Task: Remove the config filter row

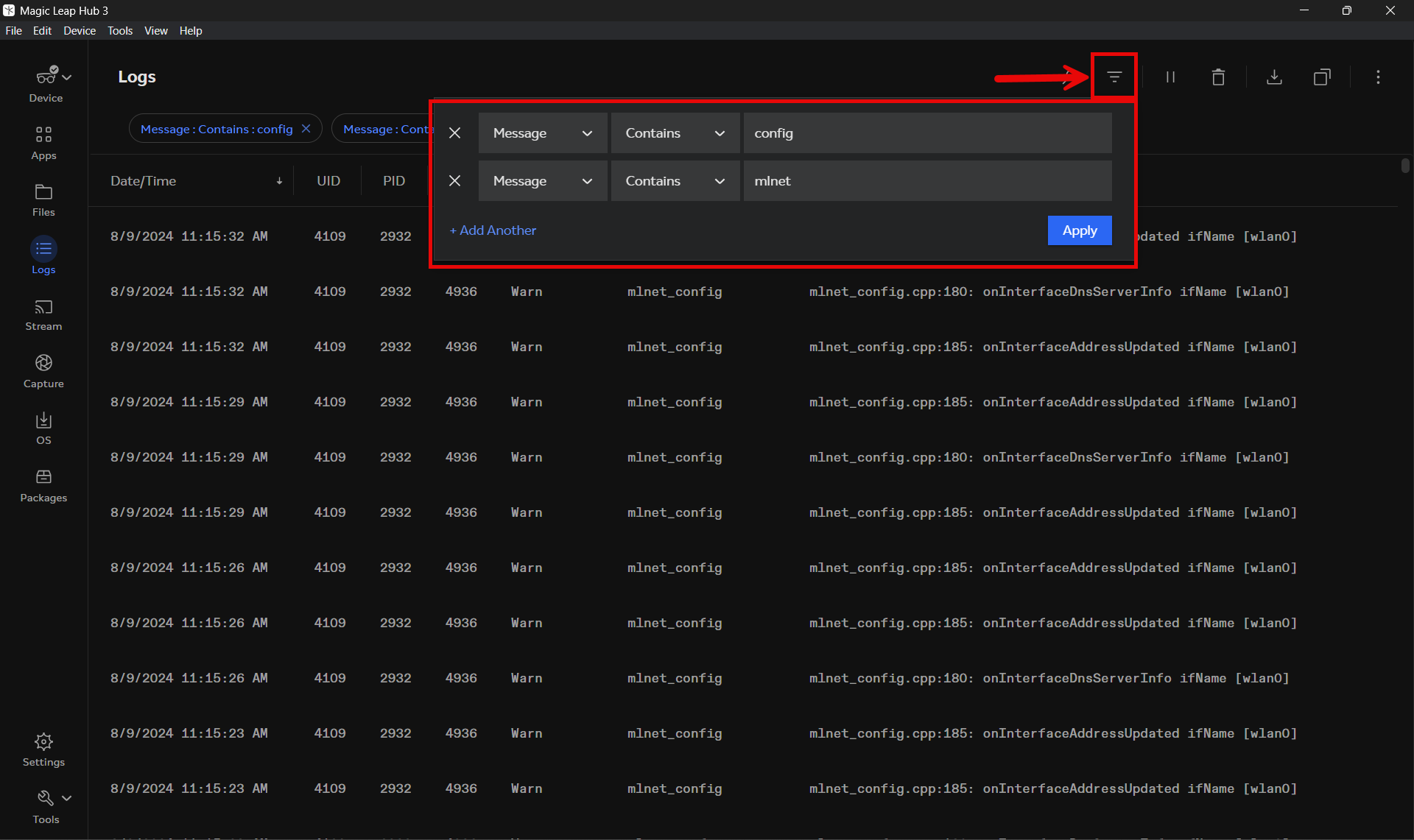Action: 455,133
